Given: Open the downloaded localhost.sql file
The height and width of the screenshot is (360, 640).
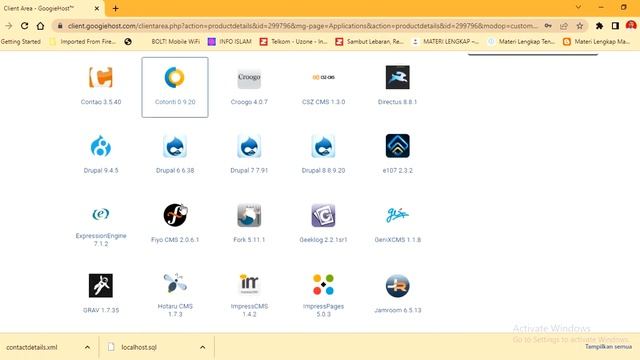Looking at the screenshot, I should click(139, 347).
